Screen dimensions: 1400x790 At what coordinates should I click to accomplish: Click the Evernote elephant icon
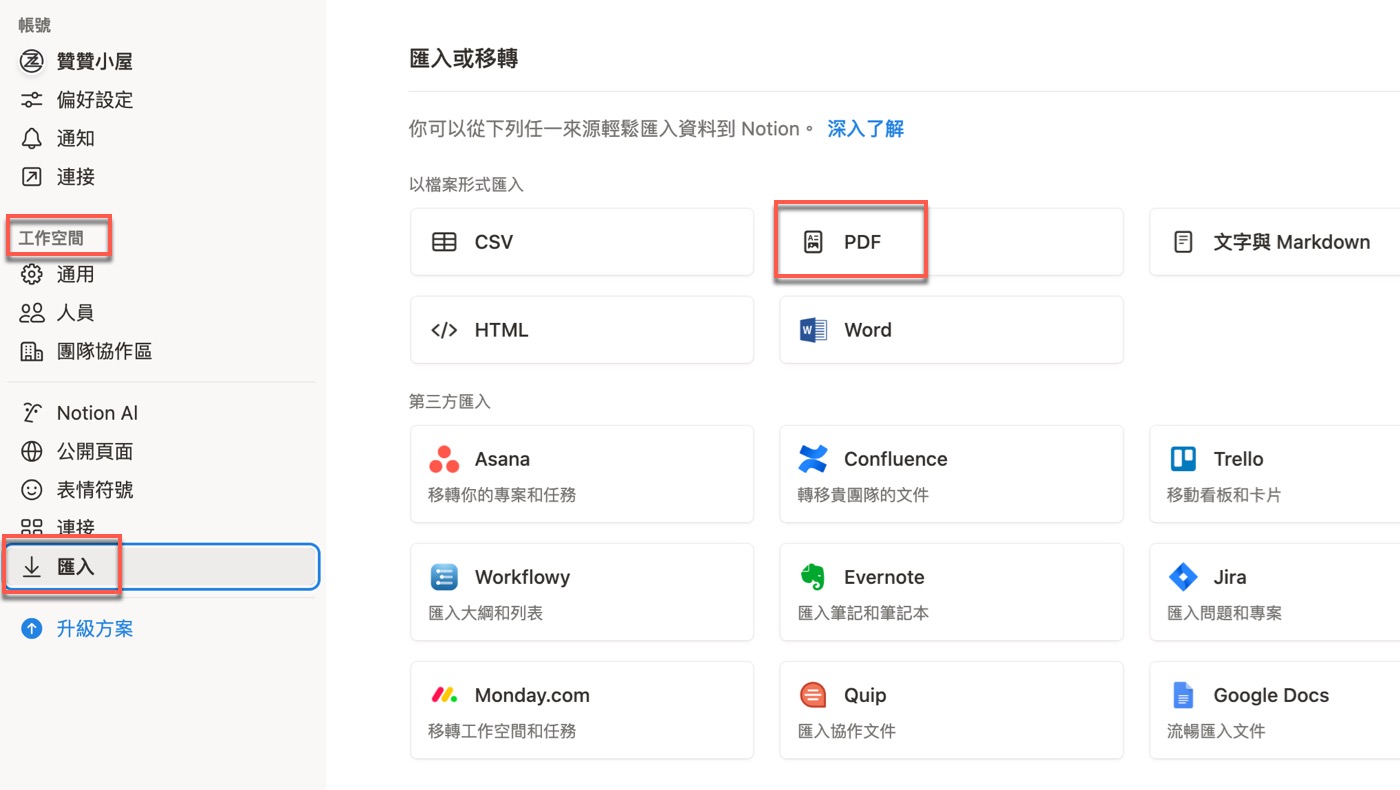(813, 577)
